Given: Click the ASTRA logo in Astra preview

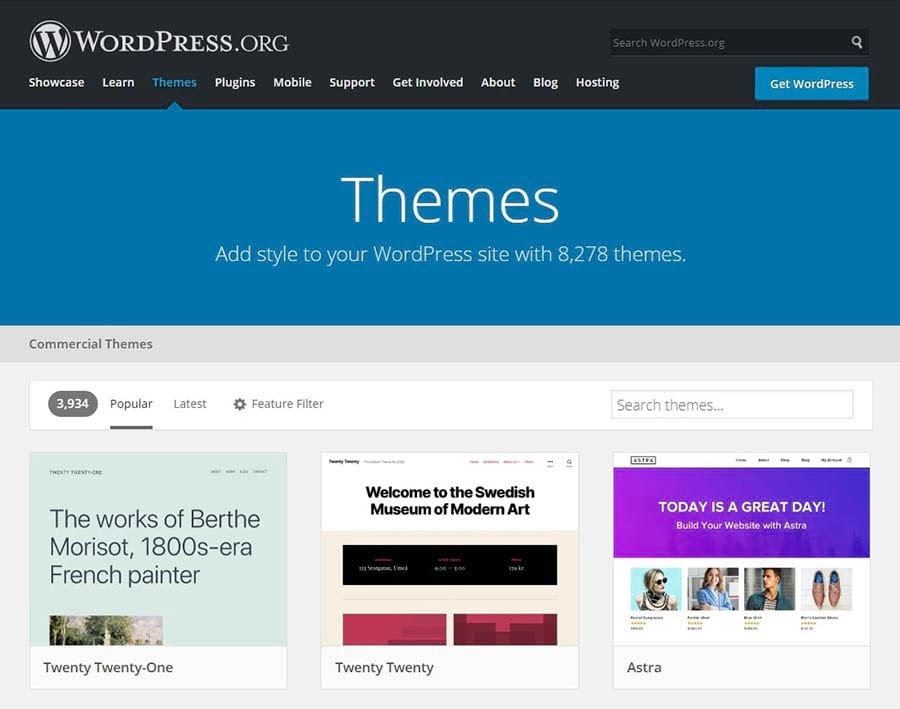Looking at the screenshot, I should [643, 460].
